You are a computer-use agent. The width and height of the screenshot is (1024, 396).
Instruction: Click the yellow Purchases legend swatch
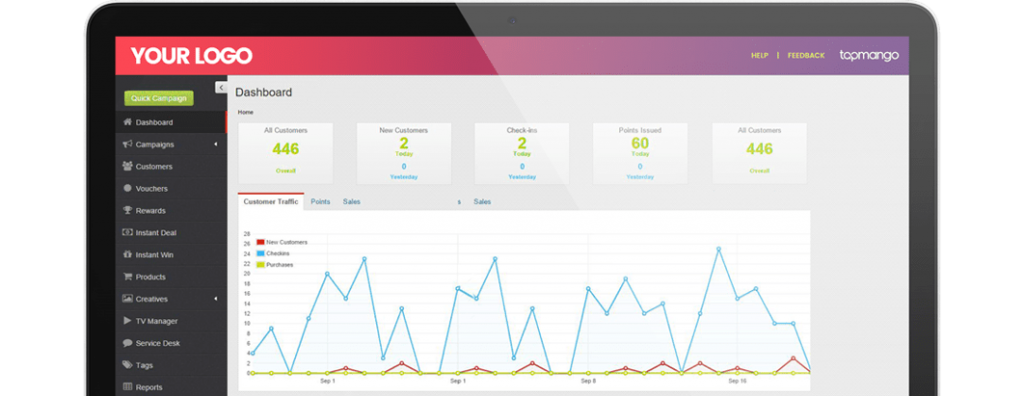click(x=261, y=265)
